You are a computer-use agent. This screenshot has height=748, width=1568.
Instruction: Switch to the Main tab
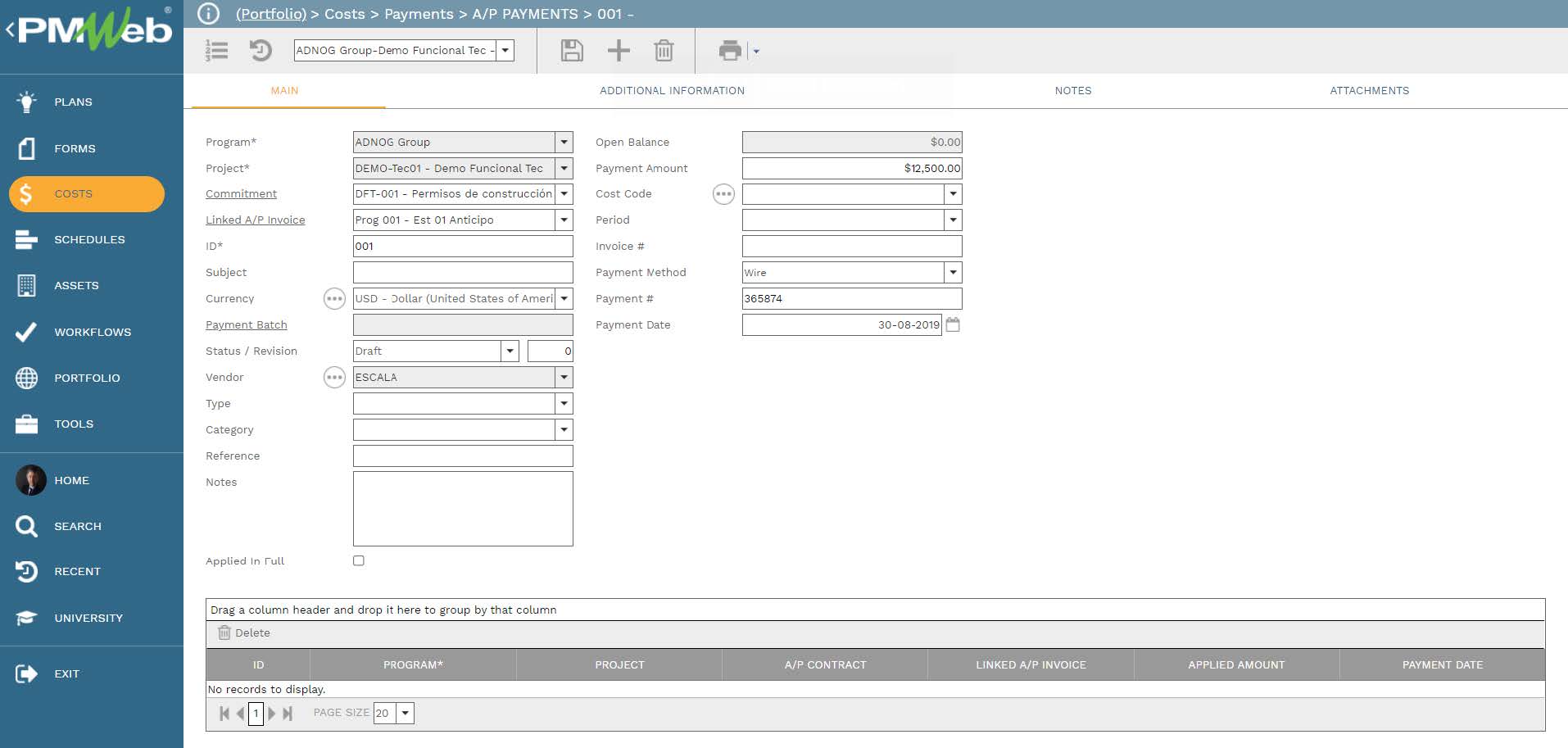click(284, 91)
